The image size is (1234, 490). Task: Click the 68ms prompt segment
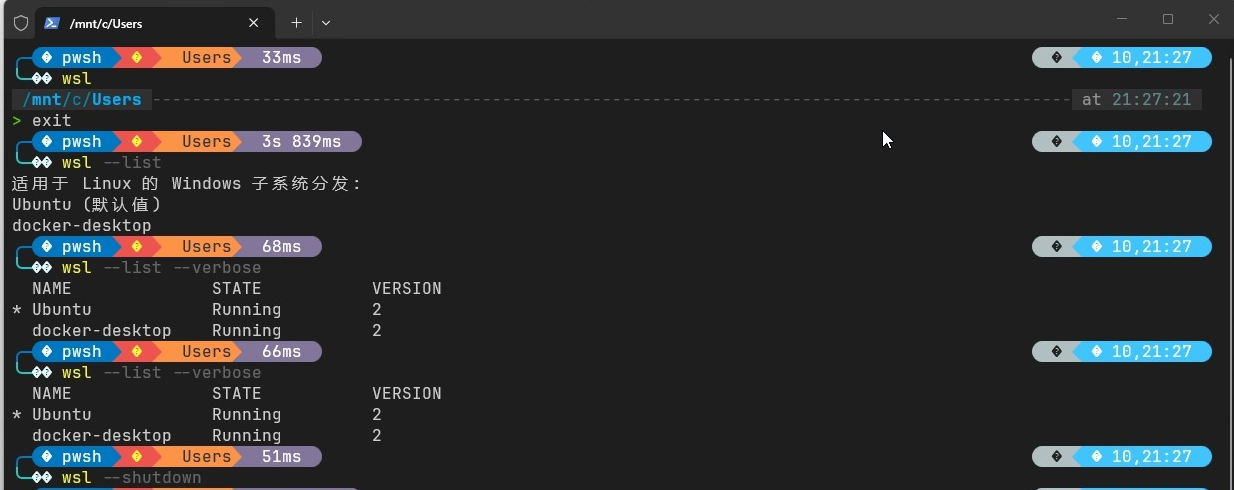point(280,247)
